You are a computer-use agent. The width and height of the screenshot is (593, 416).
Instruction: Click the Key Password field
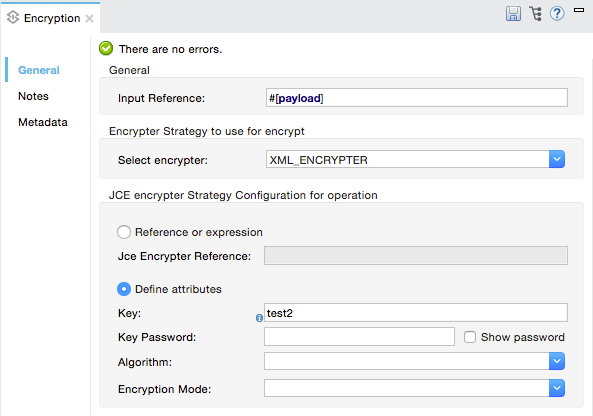[x=359, y=337]
